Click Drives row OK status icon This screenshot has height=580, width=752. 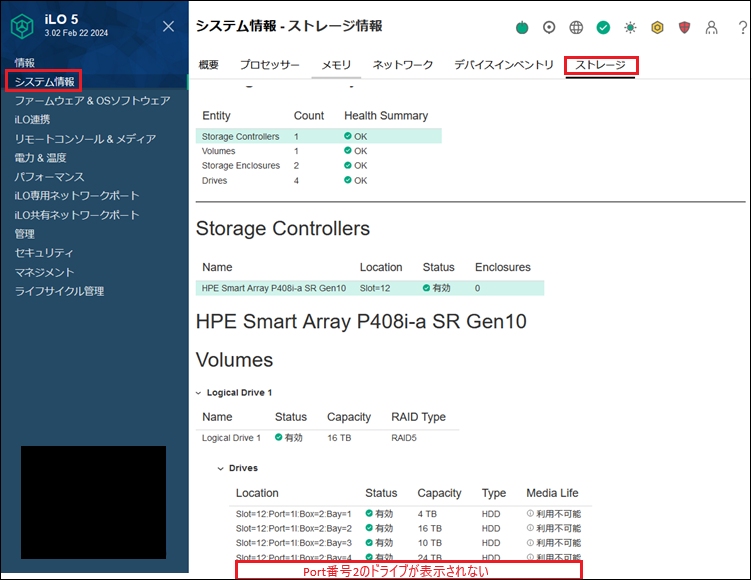[x=348, y=180]
